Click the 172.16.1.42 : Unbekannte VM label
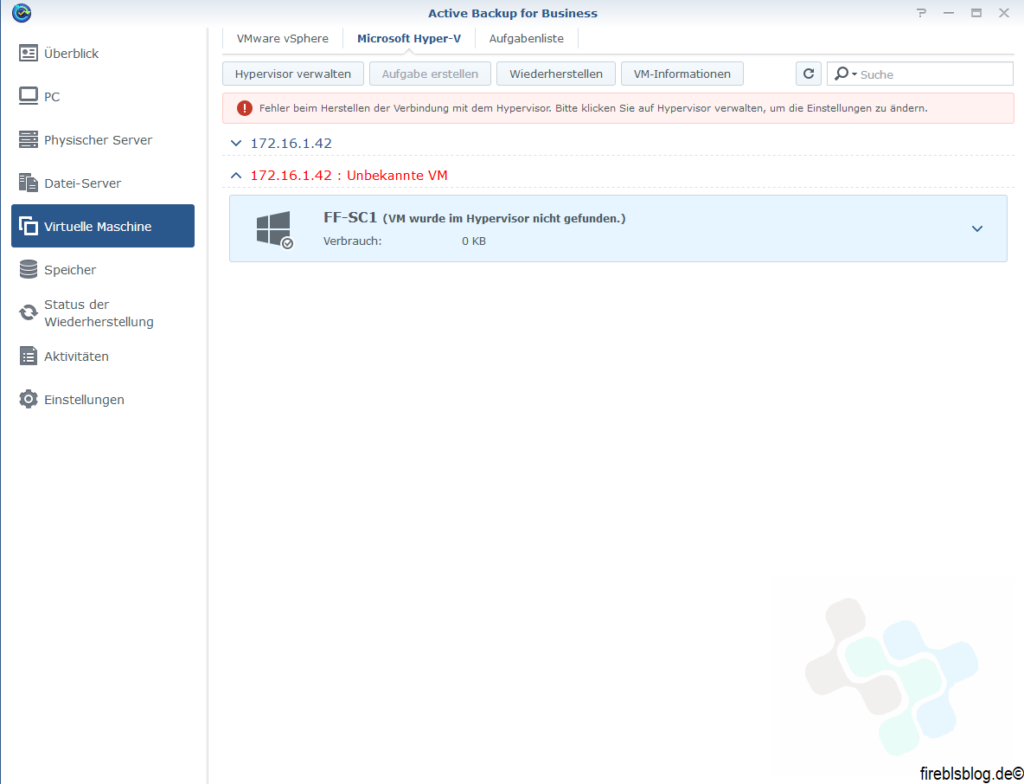 pyautogui.click(x=349, y=175)
